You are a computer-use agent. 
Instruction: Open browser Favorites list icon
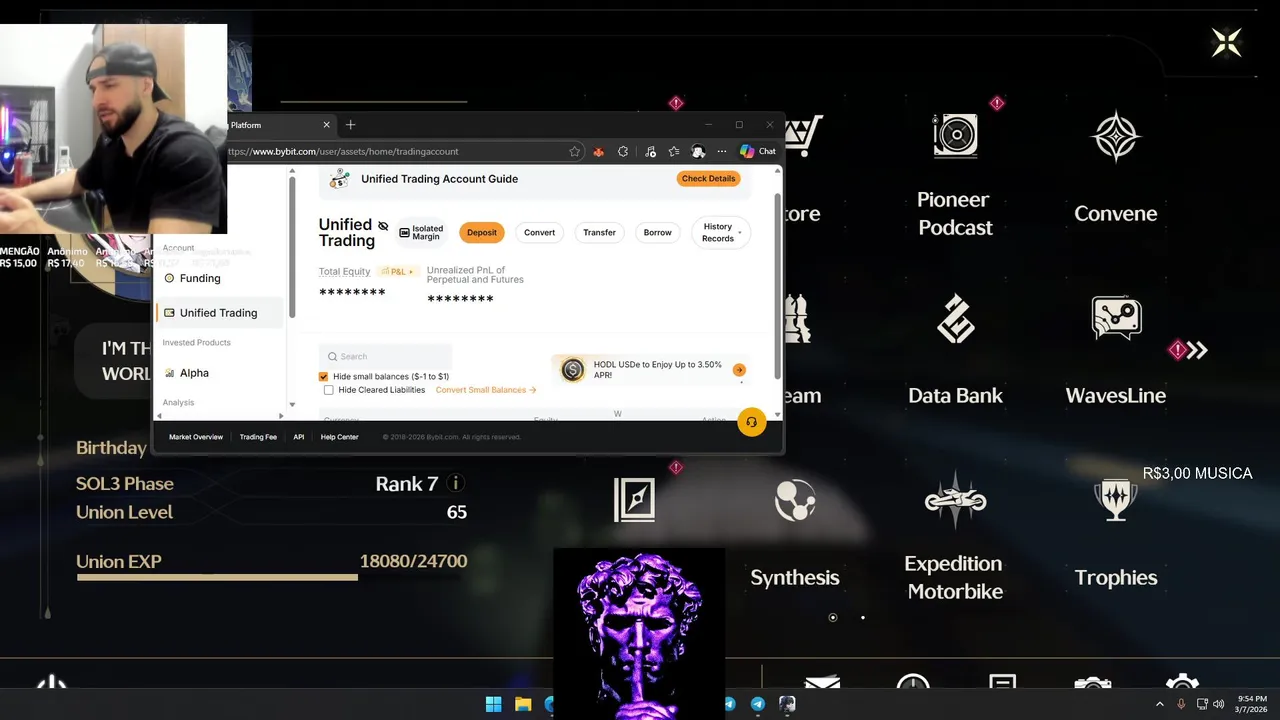click(x=674, y=151)
